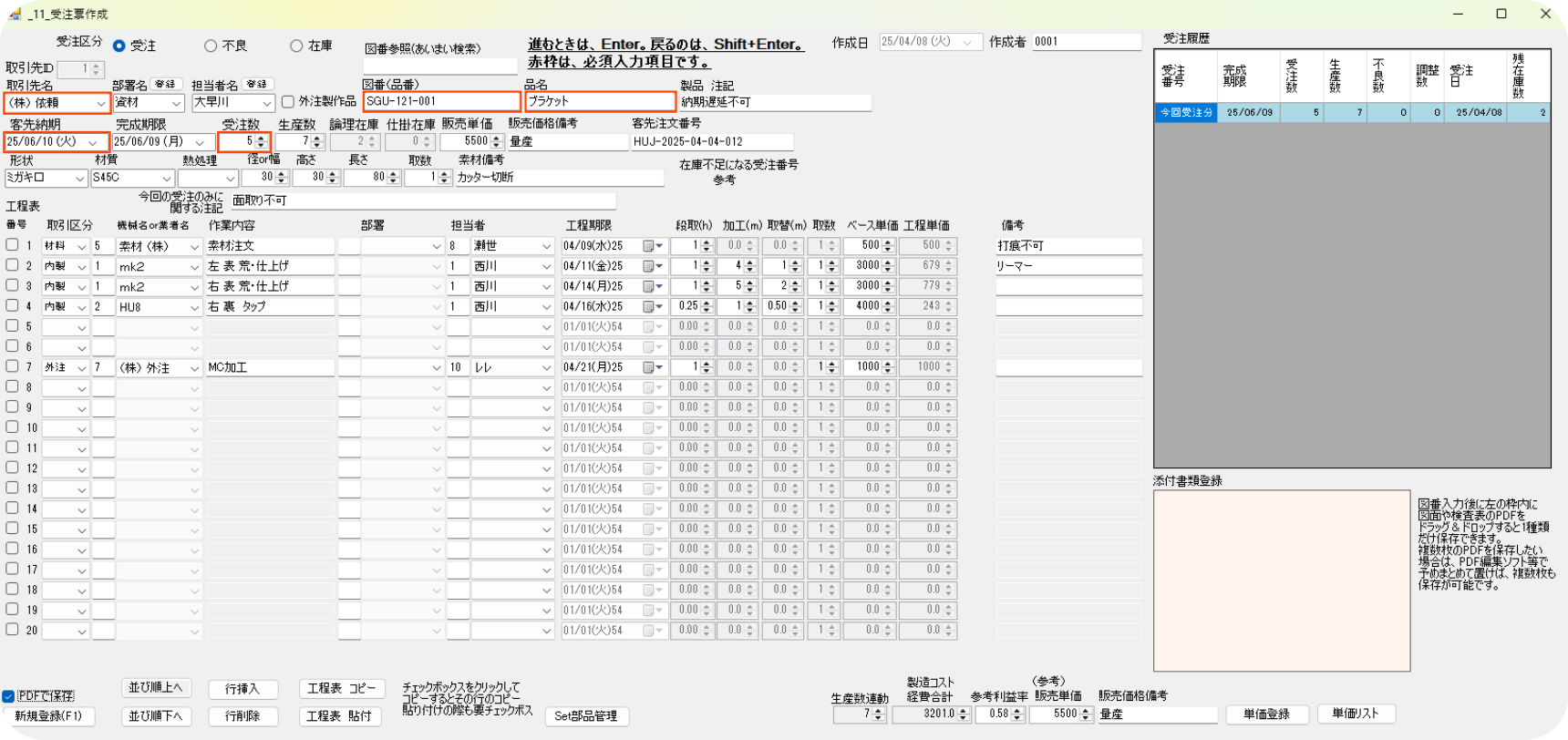The image size is (1568, 740).
Task: Uncheck the PDFで保存 checkbox
Action: tap(8, 696)
